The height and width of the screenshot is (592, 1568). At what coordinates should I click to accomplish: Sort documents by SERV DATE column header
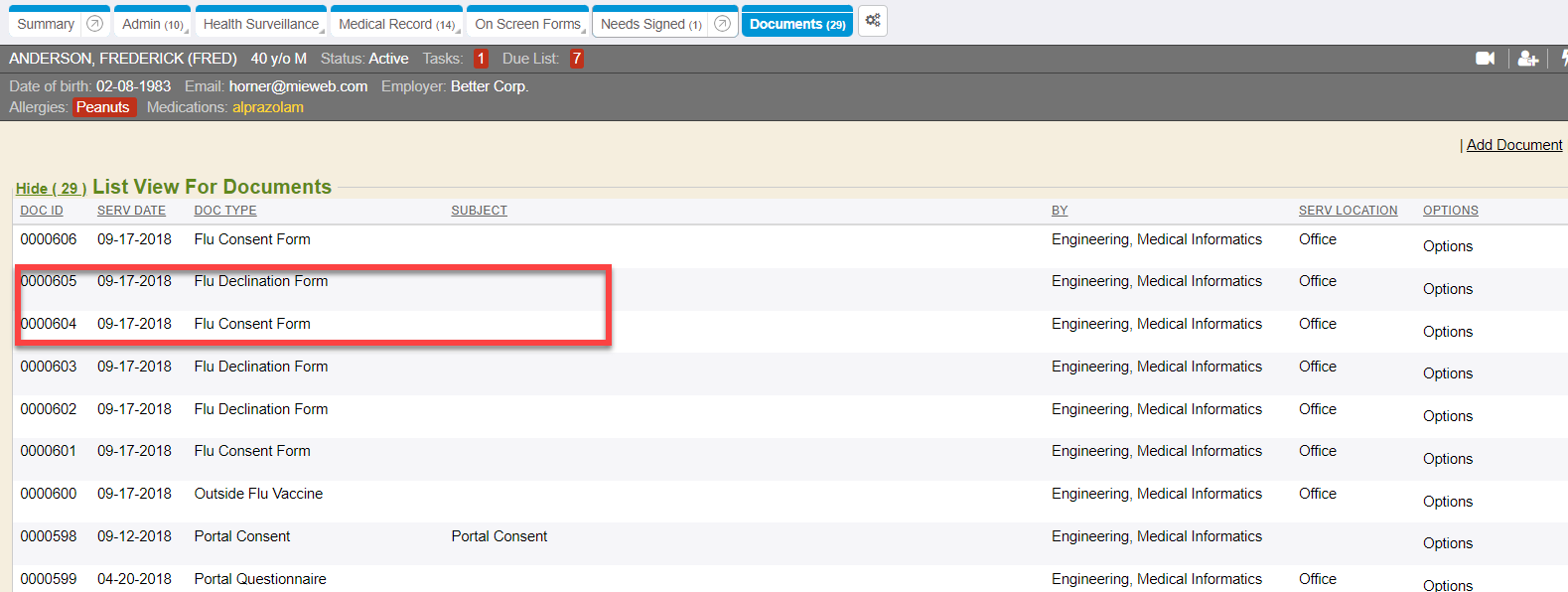131,211
